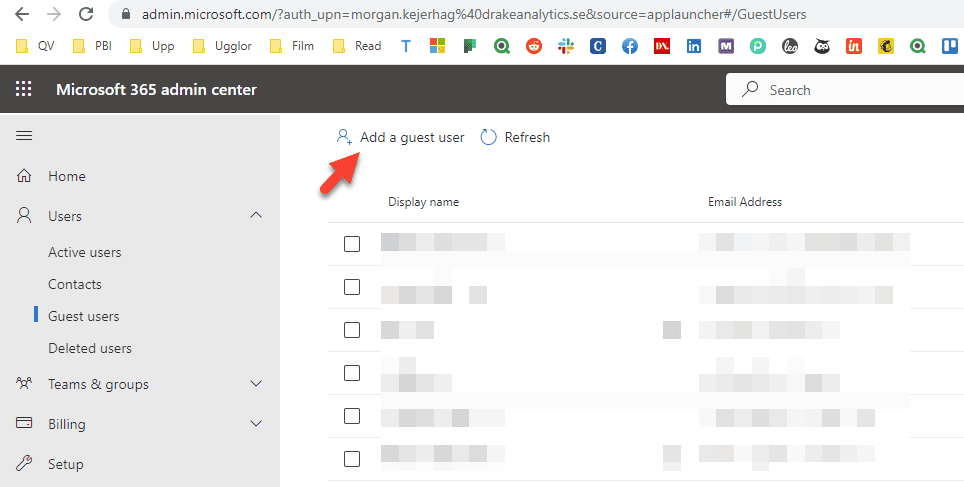This screenshot has height=487, width=964.
Task: Click the Users label in the sidebar
Action: [65, 216]
